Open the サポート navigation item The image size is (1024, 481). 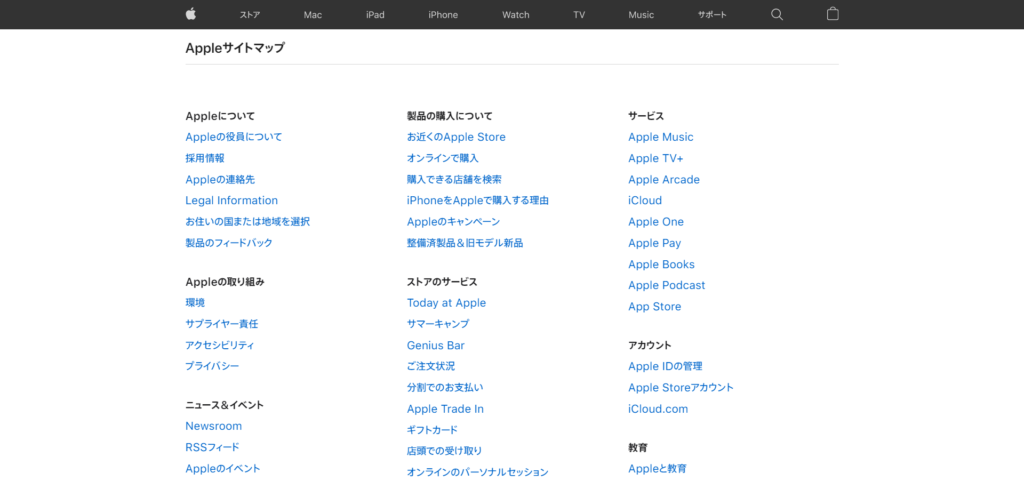[712, 15]
